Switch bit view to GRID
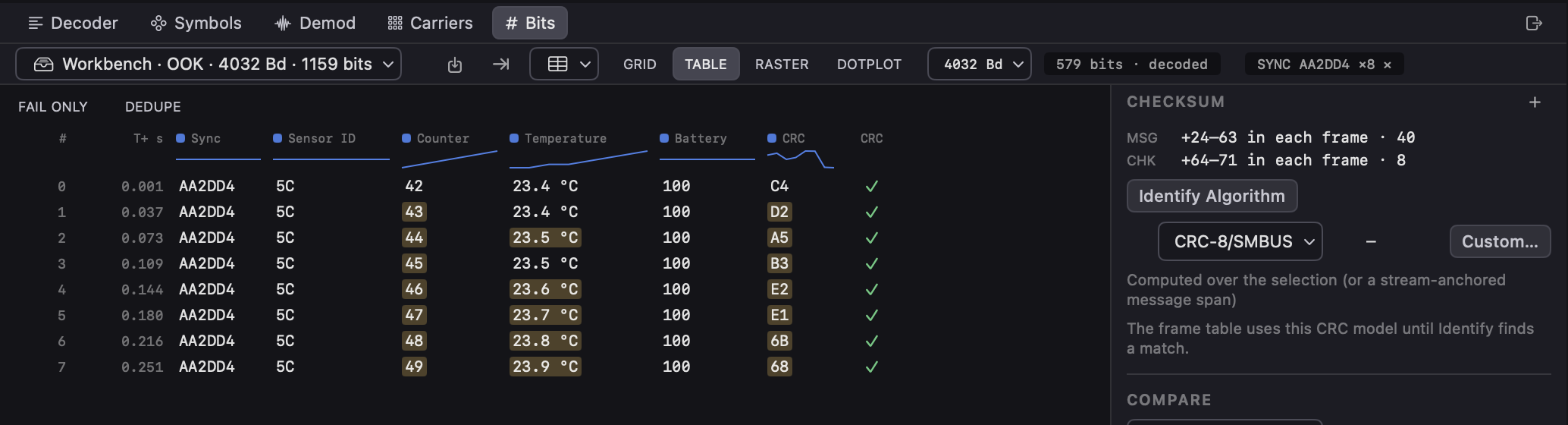1568x425 pixels. (x=640, y=65)
